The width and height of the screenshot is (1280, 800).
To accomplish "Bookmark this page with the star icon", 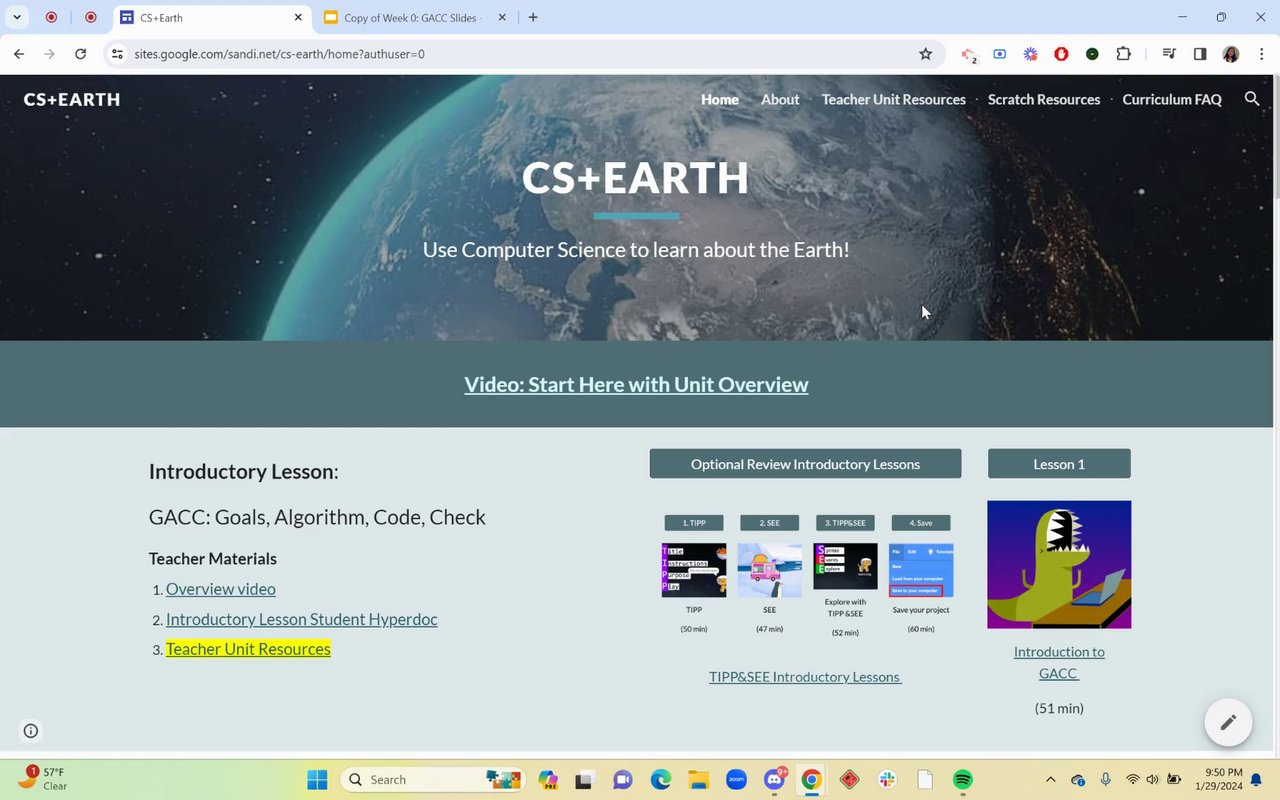I will [925, 54].
